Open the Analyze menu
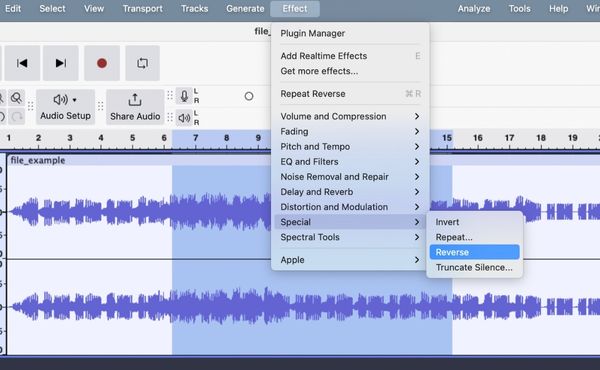The width and height of the screenshot is (600, 370). coord(474,8)
